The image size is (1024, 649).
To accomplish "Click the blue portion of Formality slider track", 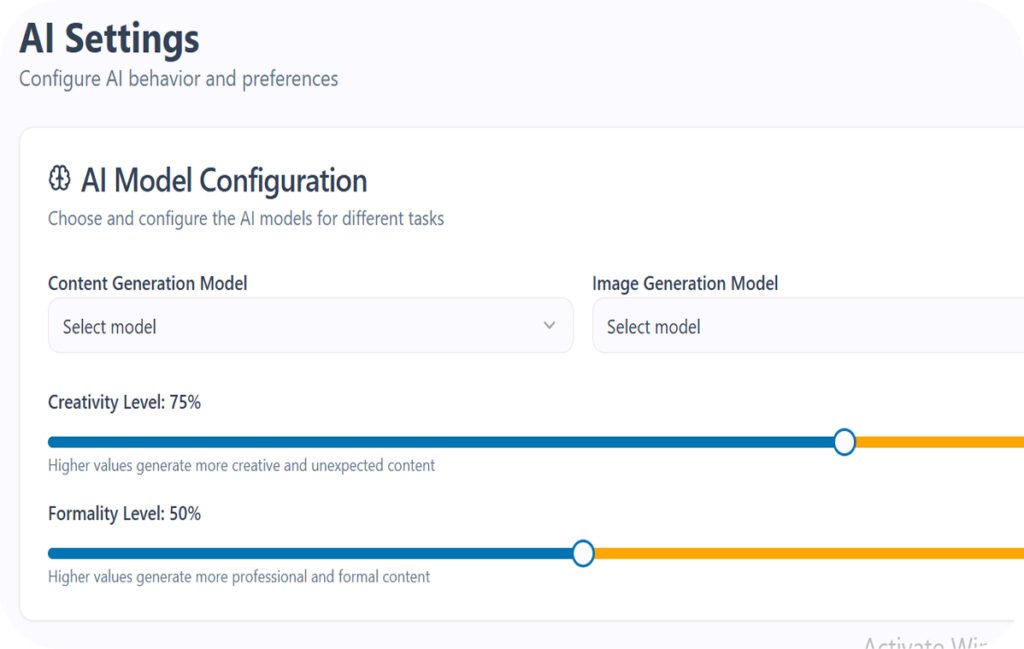I will tap(310, 553).
